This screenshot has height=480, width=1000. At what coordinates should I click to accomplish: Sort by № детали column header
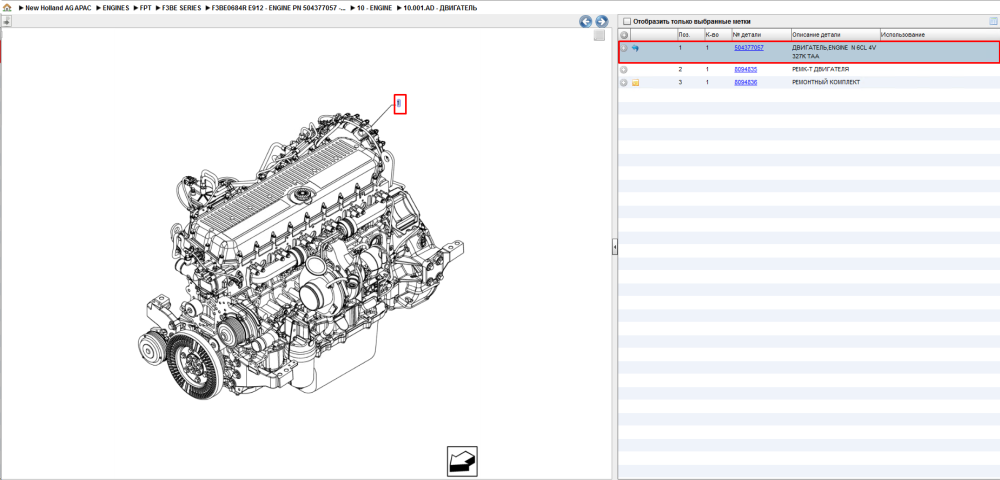pyautogui.click(x=761, y=34)
